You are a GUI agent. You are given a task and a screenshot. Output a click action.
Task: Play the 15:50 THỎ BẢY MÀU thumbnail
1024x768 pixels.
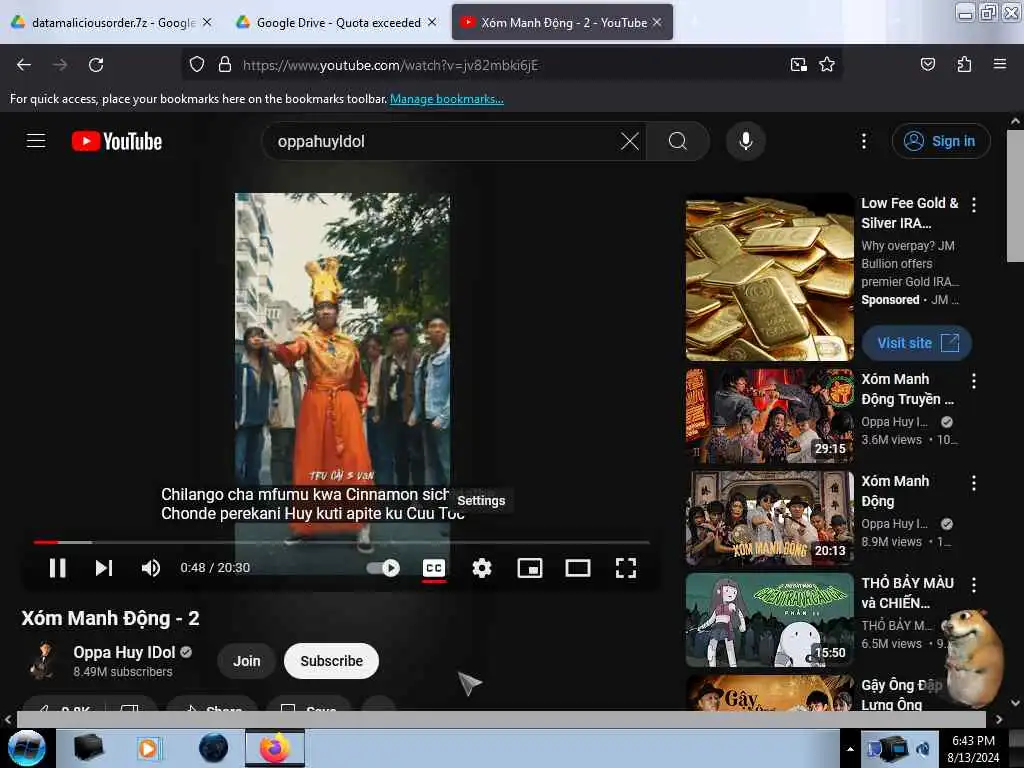(x=770, y=619)
